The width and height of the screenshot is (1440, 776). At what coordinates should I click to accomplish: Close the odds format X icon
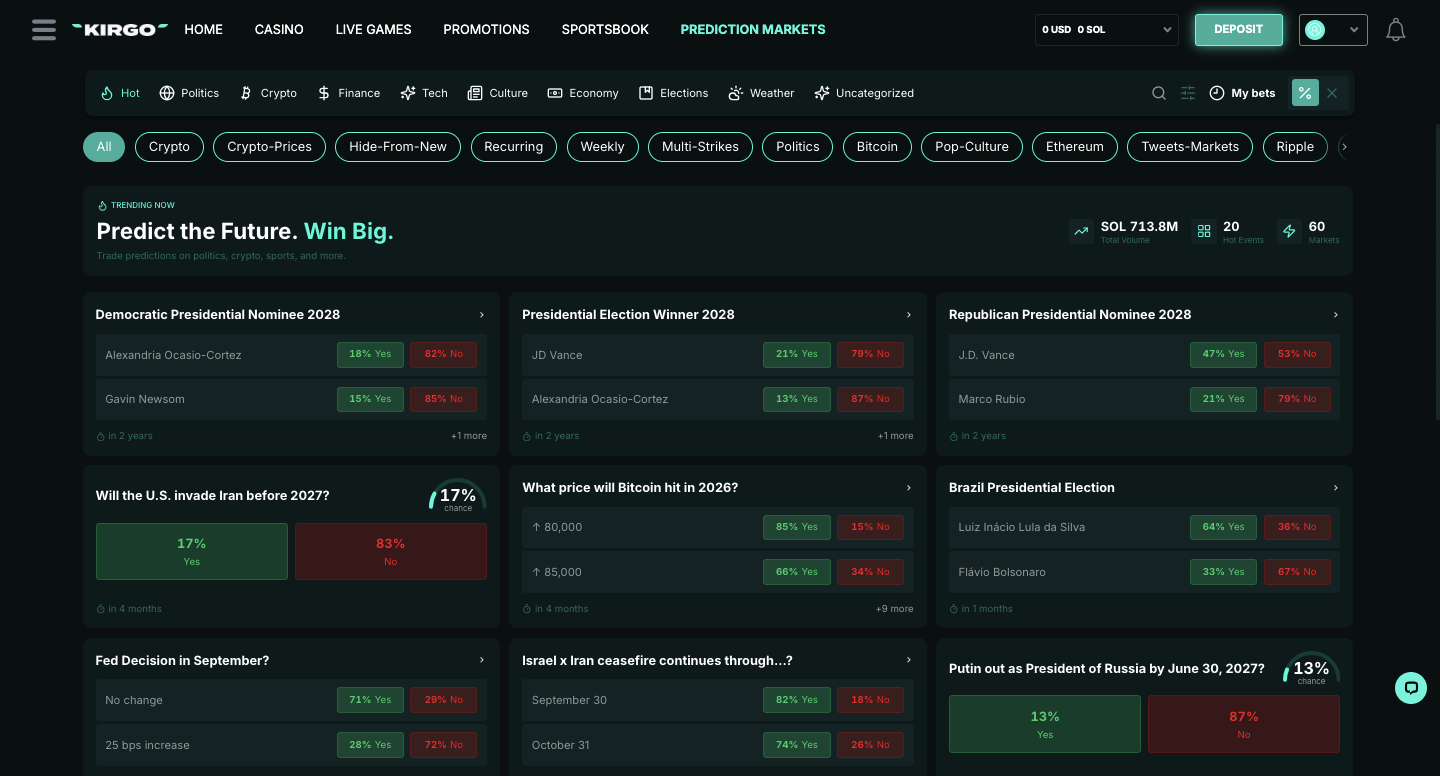pos(1332,93)
